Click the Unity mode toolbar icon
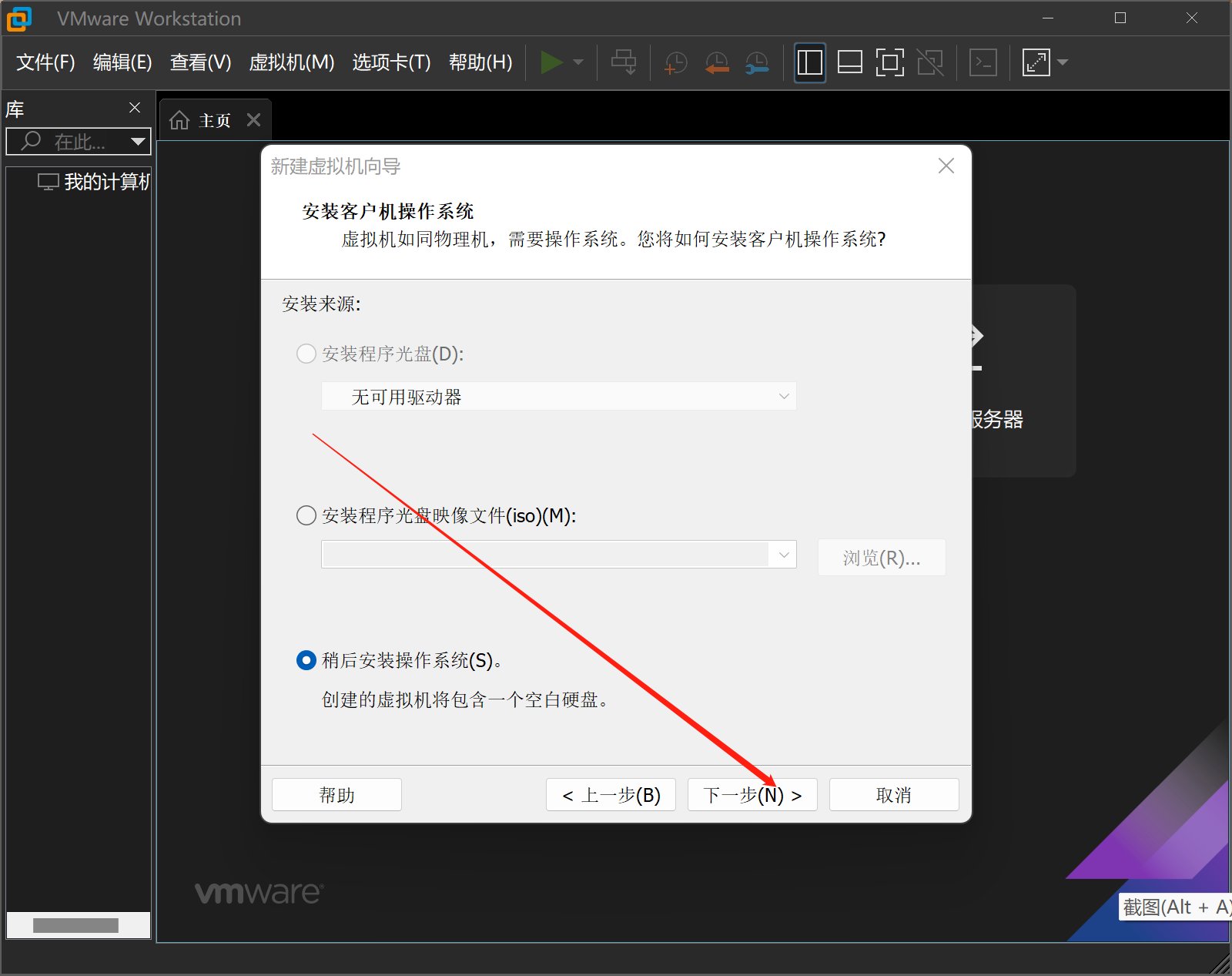The width and height of the screenshot is (1232, 976). coord(930,62)
